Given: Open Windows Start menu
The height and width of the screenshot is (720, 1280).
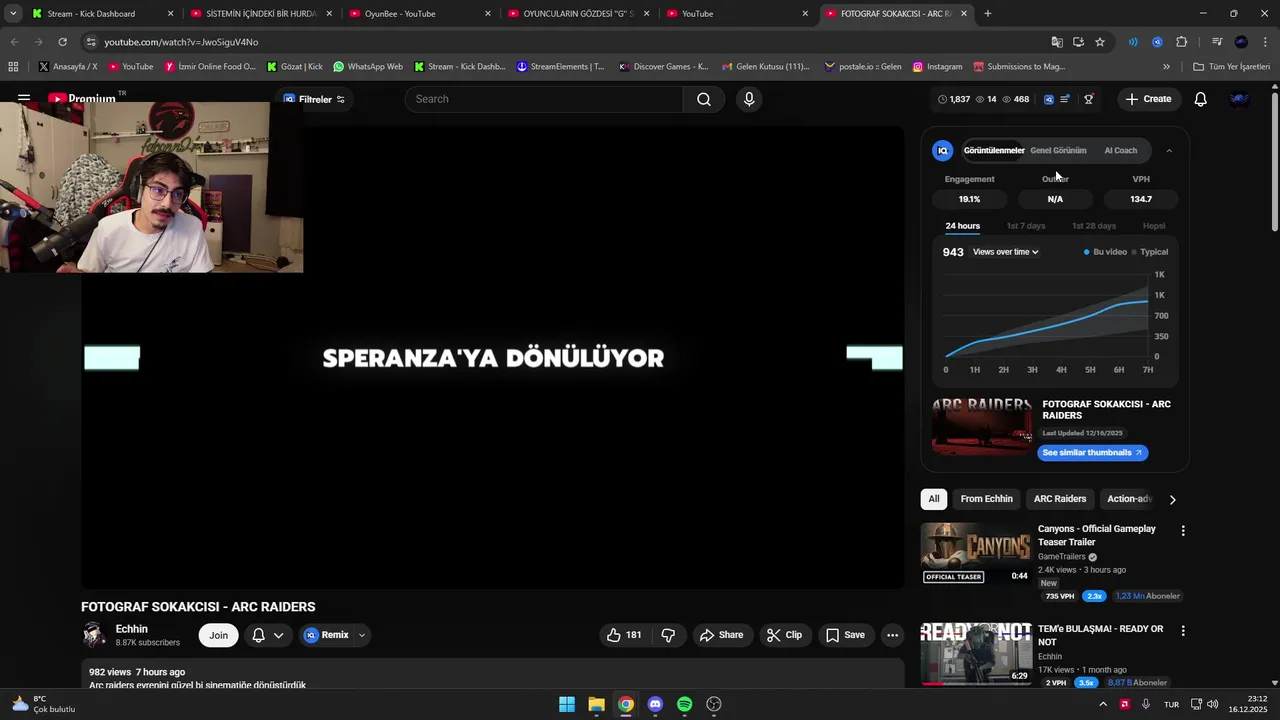Looking at the screenshot, I should coord(567,704).
